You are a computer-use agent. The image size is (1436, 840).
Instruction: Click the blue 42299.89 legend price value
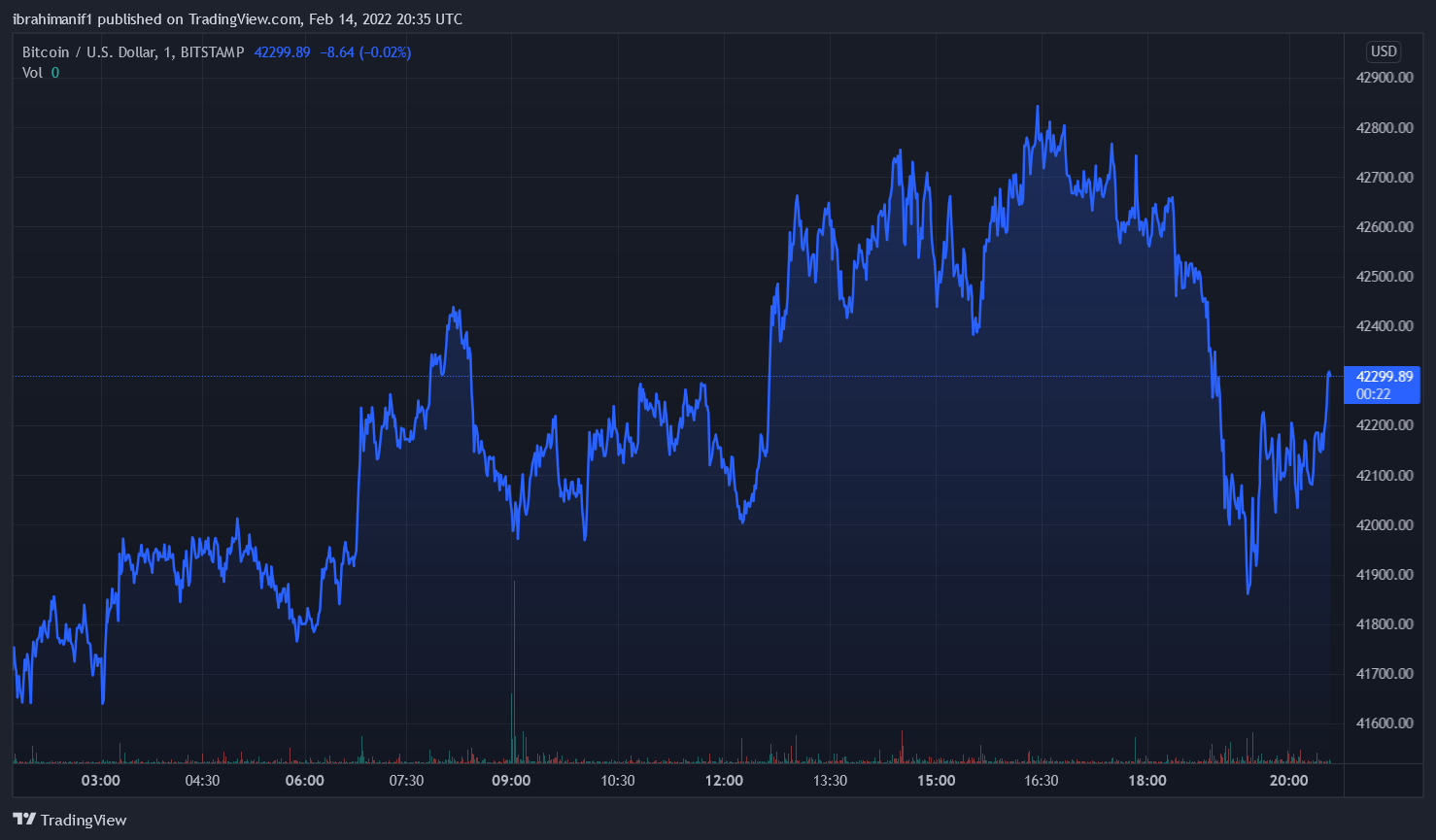point(282,52)
